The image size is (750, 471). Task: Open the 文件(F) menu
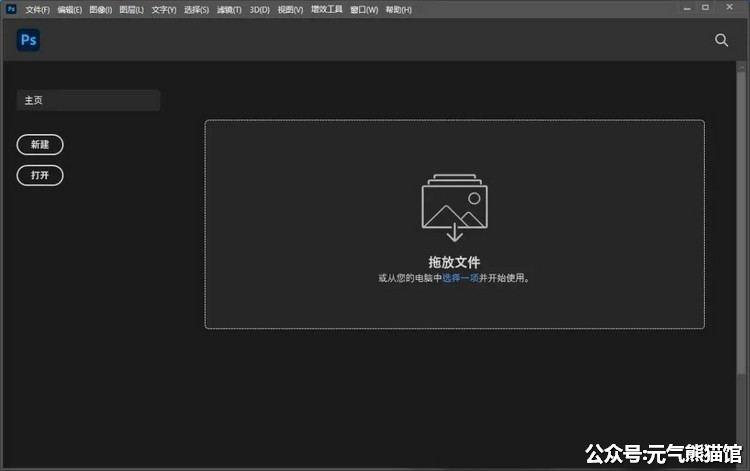[x=37, y=9]
